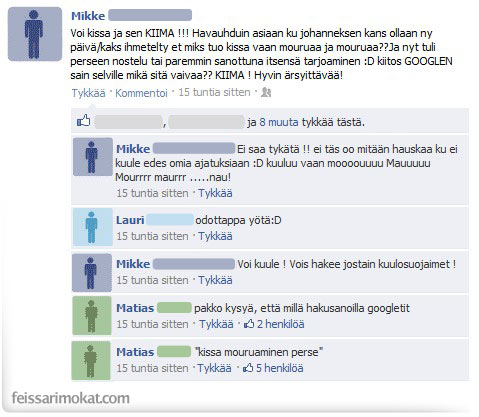The height and width of the screenshot is (417, 479).
Task: Open Lauri's name link in comments
Action: coord(130,220)
